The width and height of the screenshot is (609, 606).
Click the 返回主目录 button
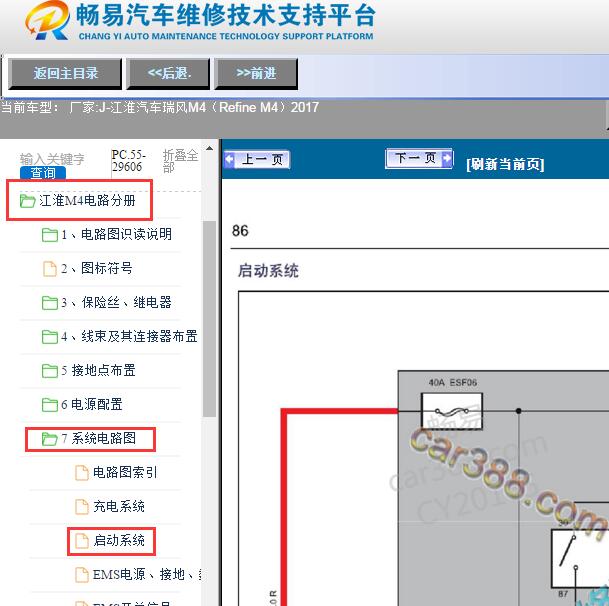pyautogui.click(x=65, y=73)
